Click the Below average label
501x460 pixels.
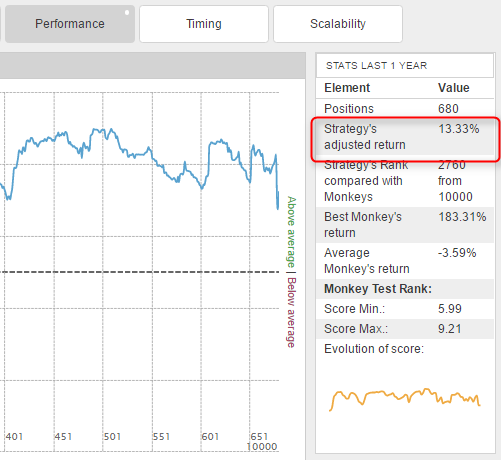tap(291, 313)
